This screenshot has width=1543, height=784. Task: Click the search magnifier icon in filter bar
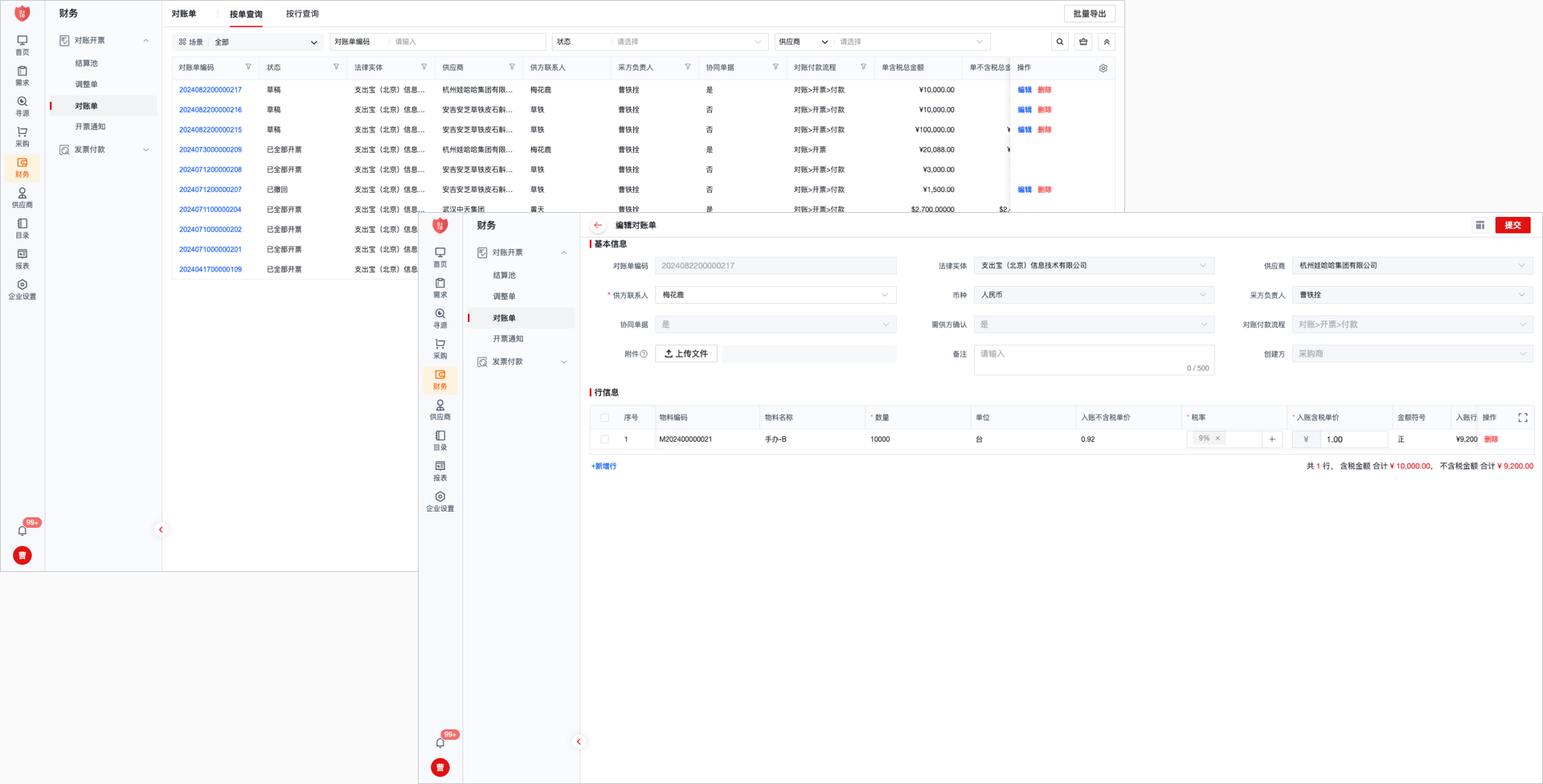[1060, 42]
